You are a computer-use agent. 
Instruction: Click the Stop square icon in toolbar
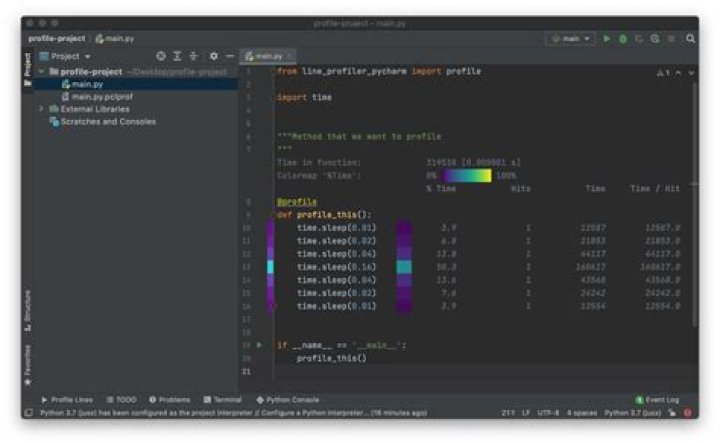671,39
